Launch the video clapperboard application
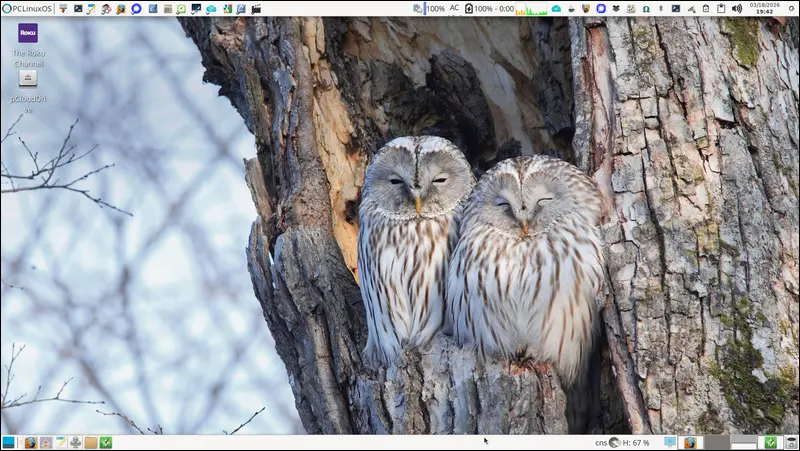Image resolution: width=800 pixels, height=451 pixels. click(x=256, y=9)
